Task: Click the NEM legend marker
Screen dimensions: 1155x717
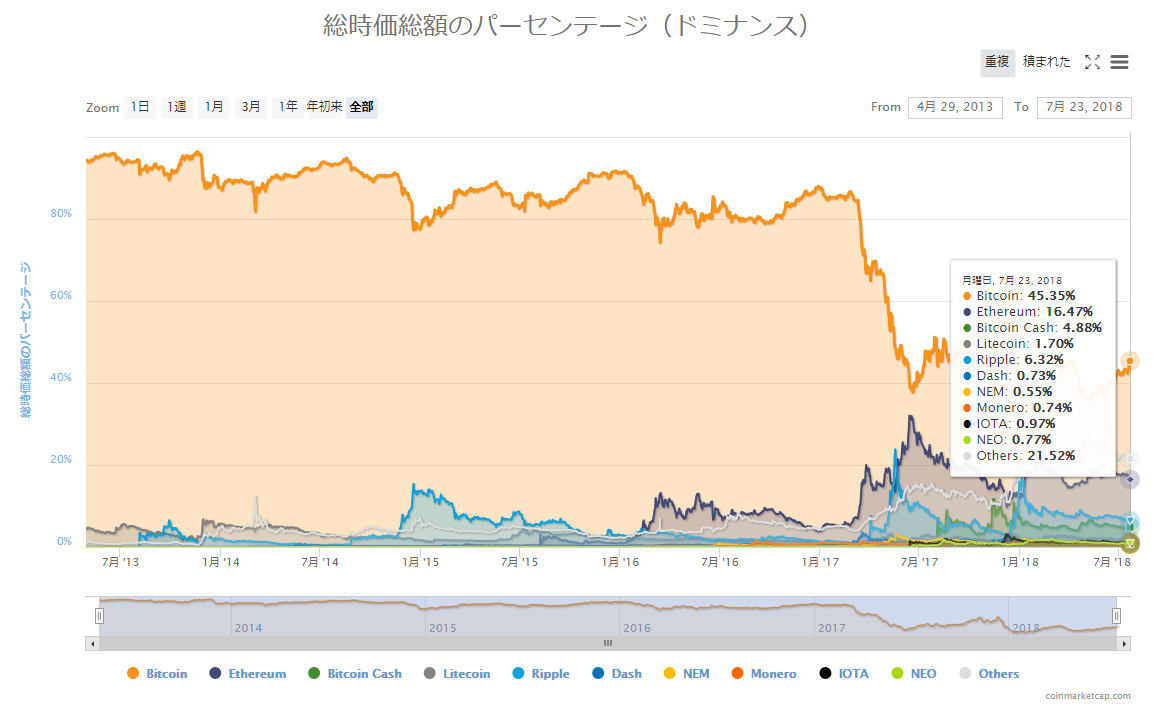Action: (x=670, y=674)
